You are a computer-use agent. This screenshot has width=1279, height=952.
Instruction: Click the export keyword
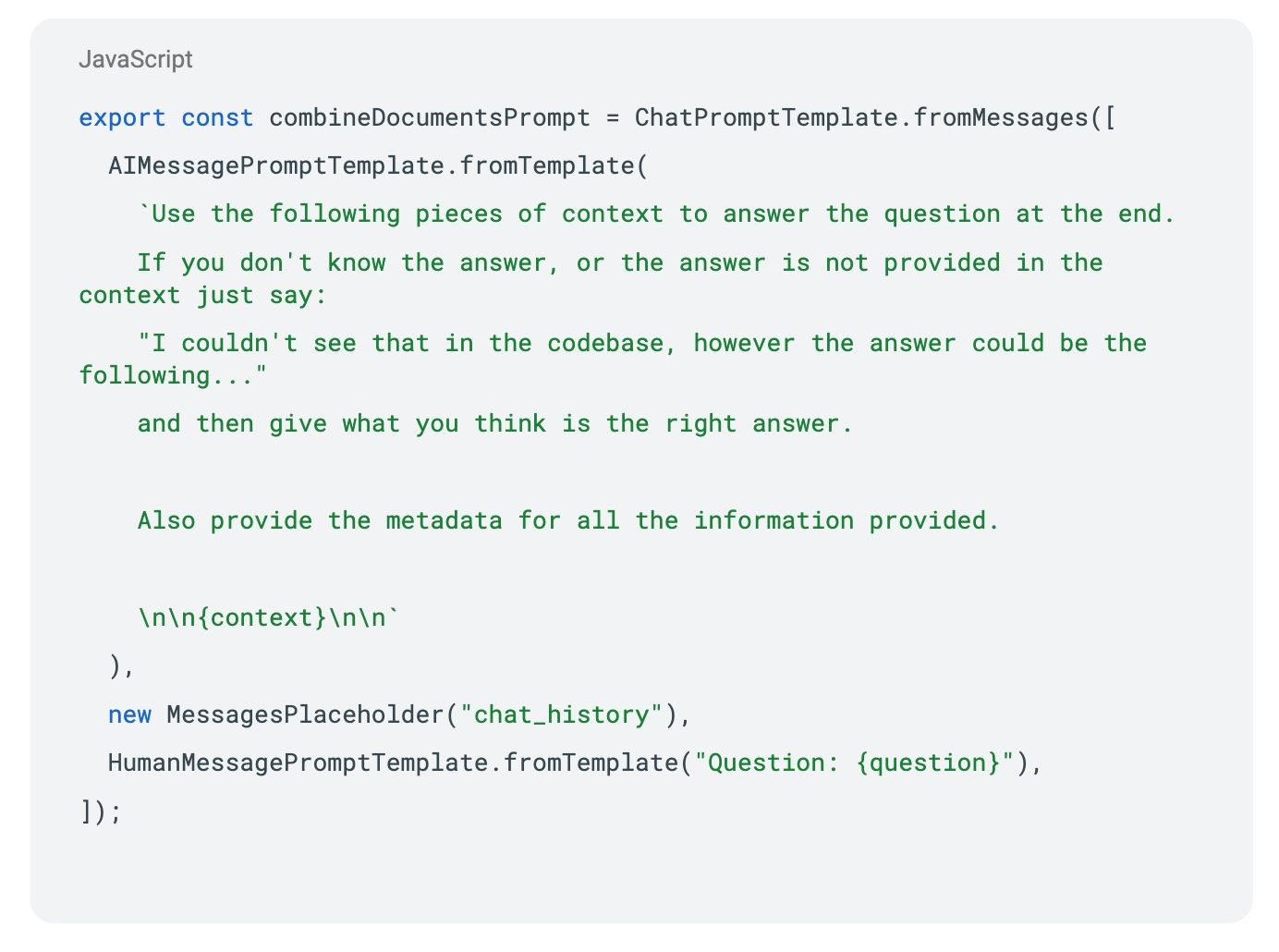pos(122,118)
